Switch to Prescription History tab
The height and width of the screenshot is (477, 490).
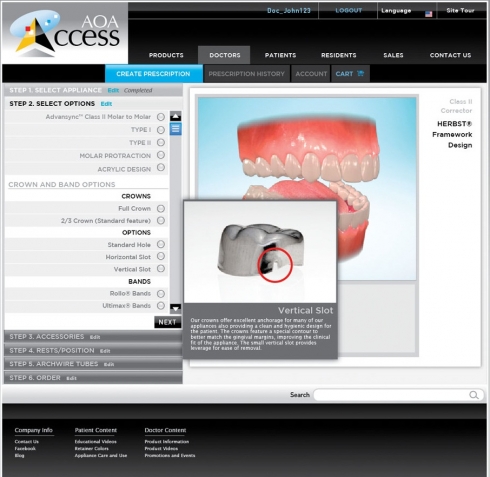click(247, 74)
